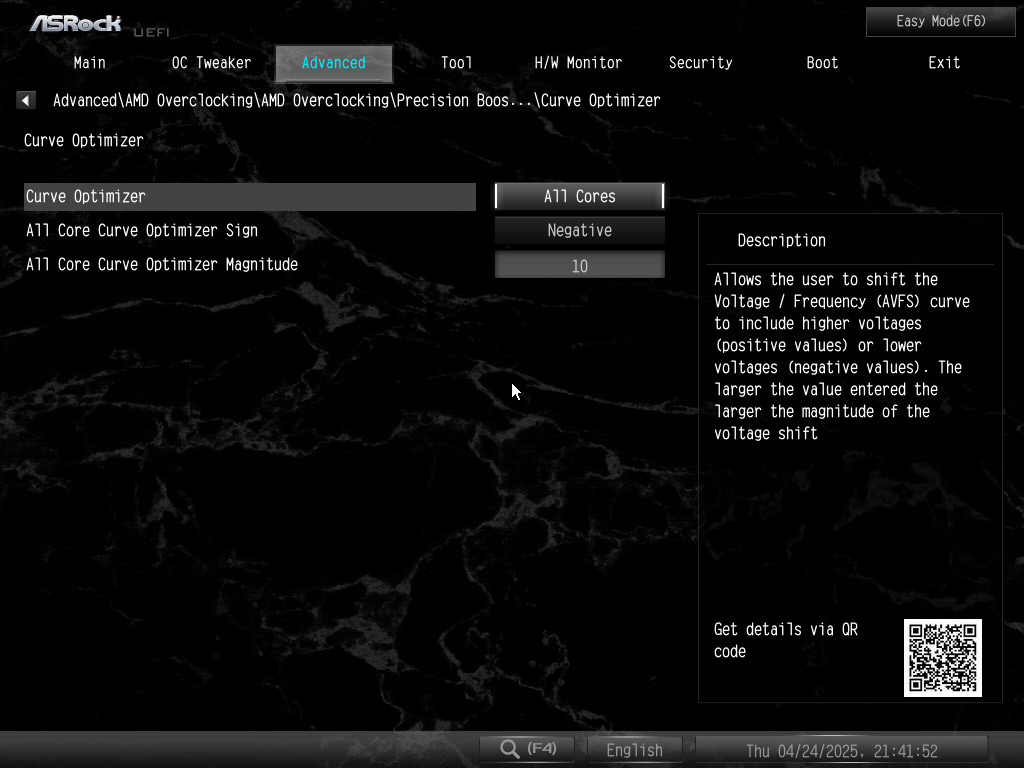Change the Sign dropdown set to Negative

coord(579,230)
